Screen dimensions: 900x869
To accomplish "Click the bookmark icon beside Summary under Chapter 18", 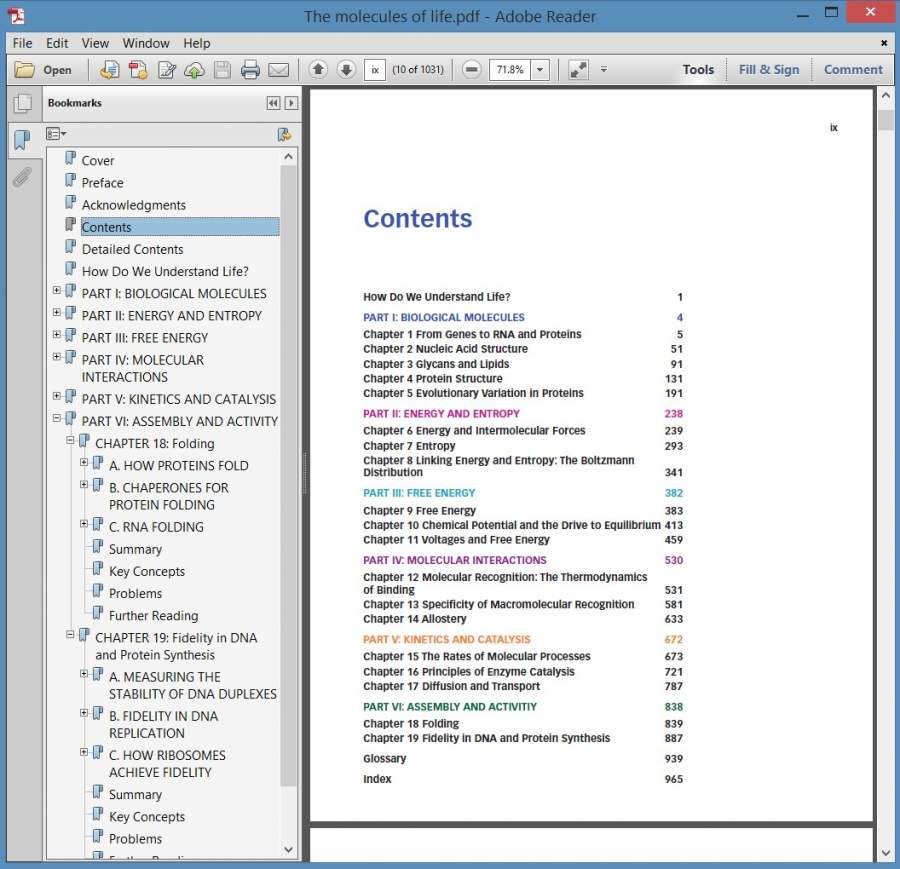I will (98, 546).
